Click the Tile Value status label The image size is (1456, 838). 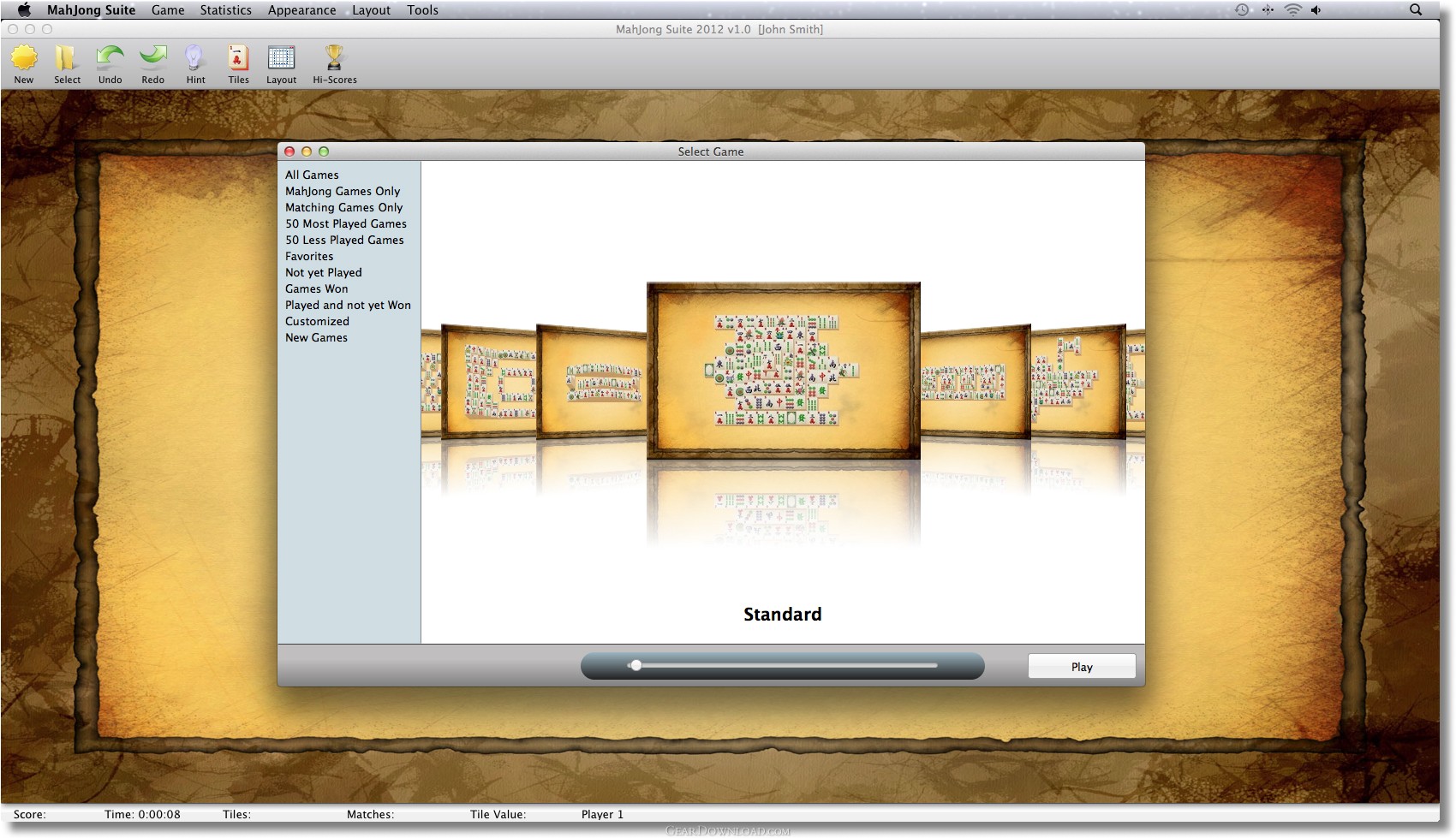(498, 814)
